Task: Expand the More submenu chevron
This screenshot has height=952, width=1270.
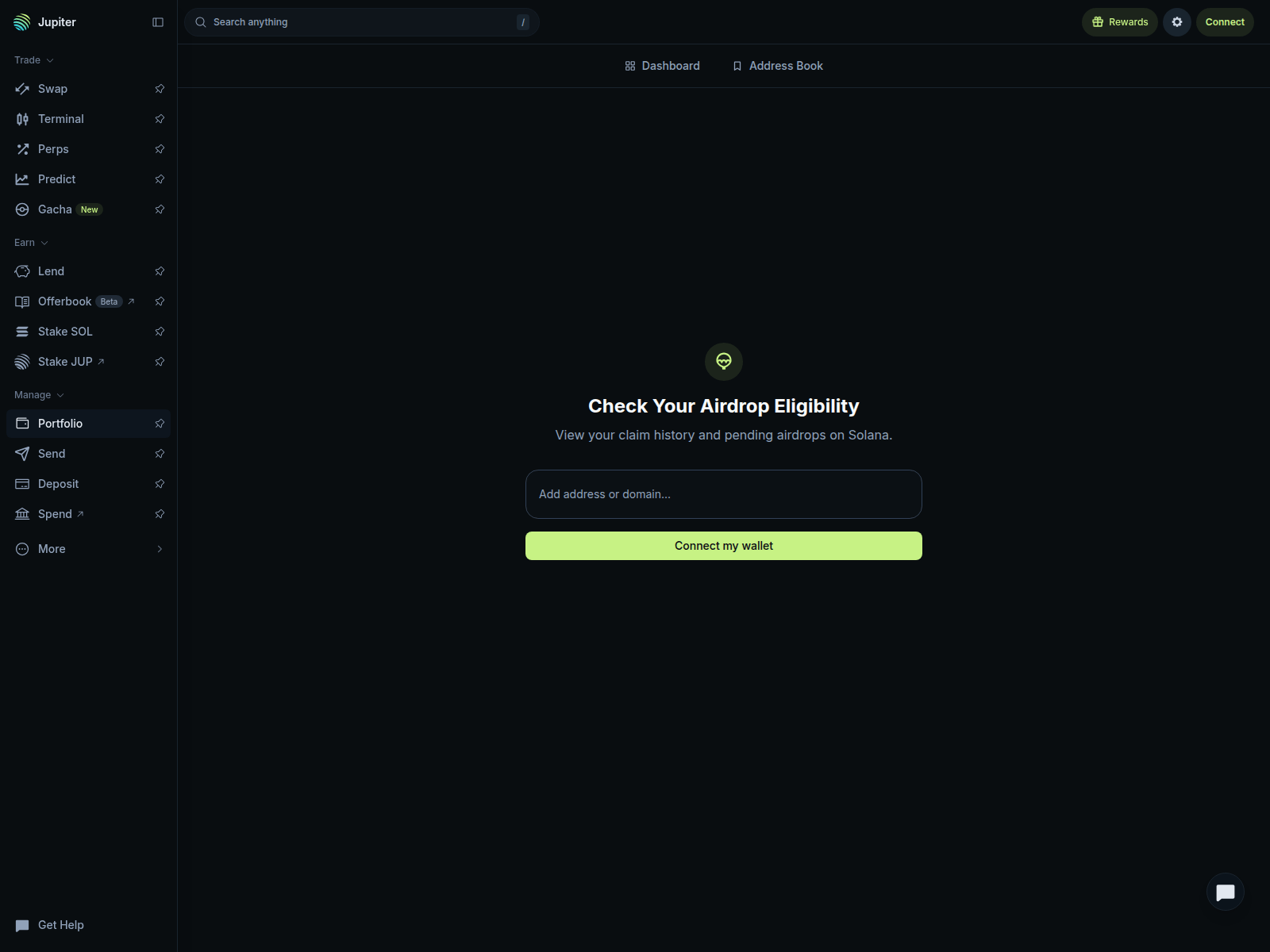Action: [x=160, y=549]
